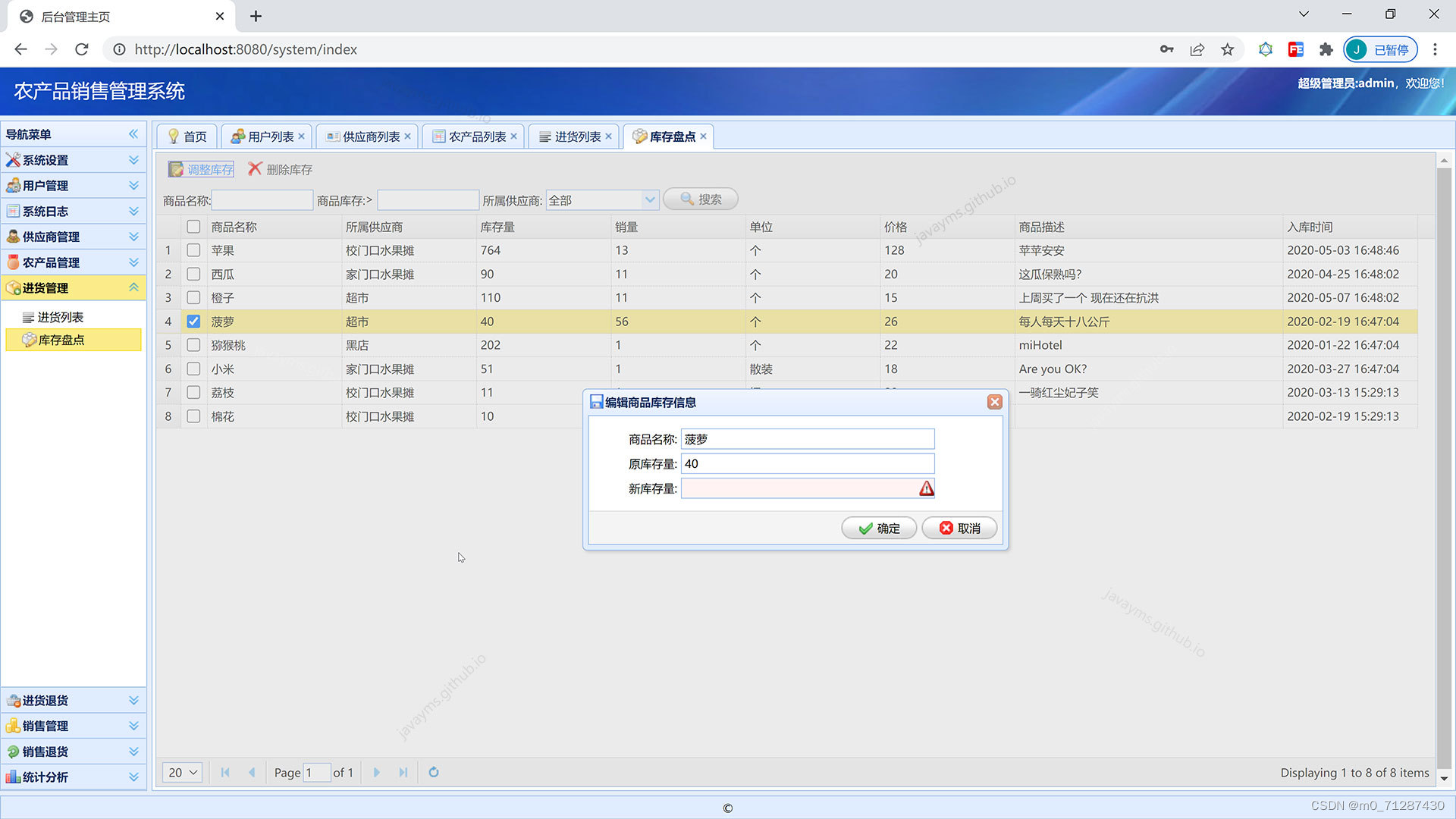The width and height of the screenshot is (1456, 819).
Task: Click the share icon in address bar
Action: click(1197, 49)
